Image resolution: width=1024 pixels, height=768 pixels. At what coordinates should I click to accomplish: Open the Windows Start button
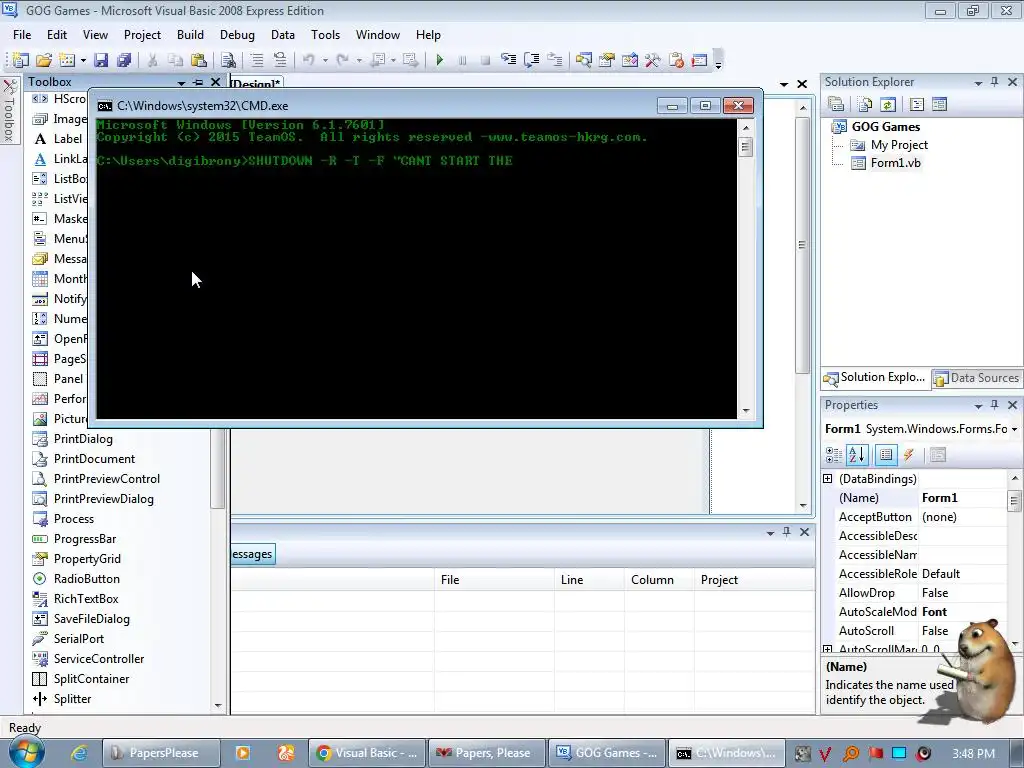(x=26, y=752)
